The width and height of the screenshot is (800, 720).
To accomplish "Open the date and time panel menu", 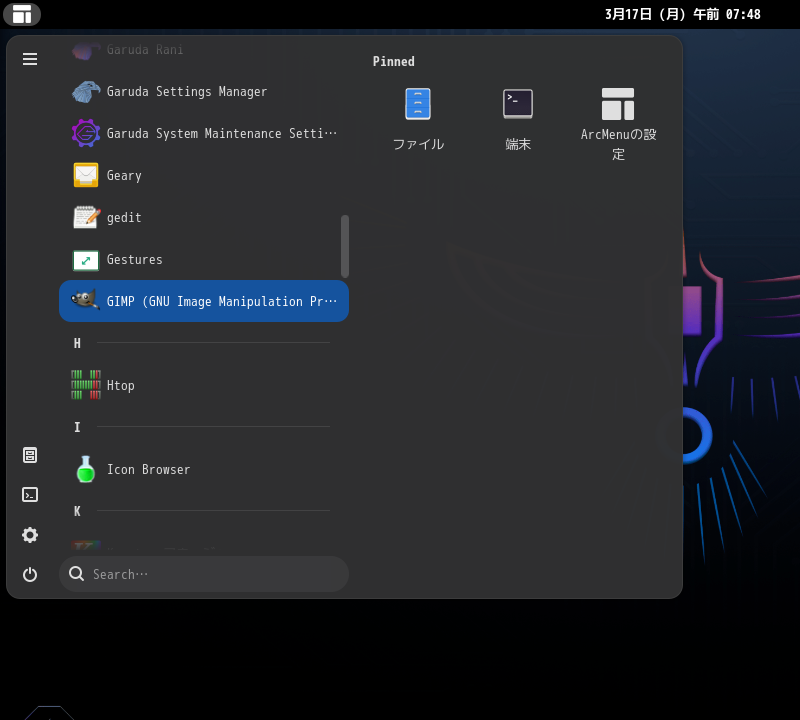I will click(x=682, y=14).
